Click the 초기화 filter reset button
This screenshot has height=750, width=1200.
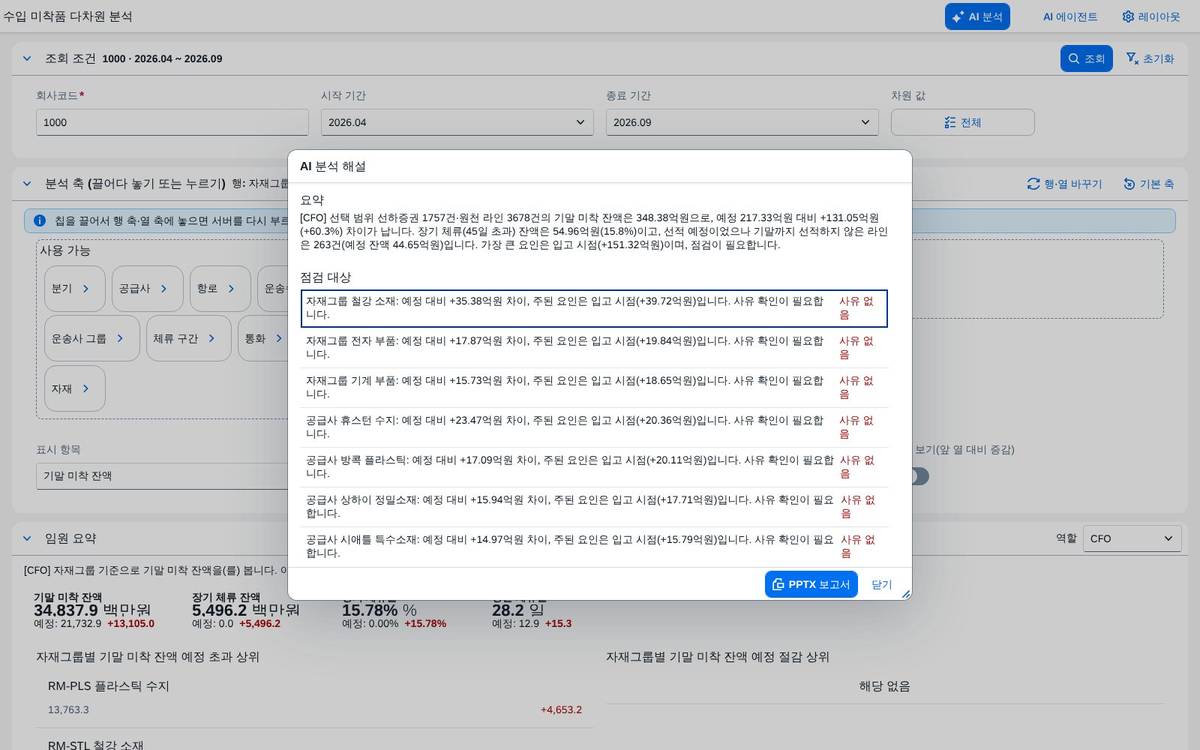tap(1150, 59)
